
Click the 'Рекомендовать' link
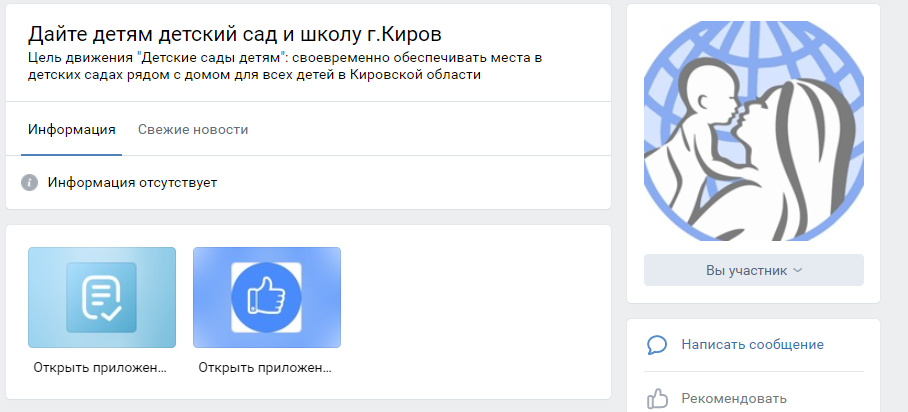[734, 399]
